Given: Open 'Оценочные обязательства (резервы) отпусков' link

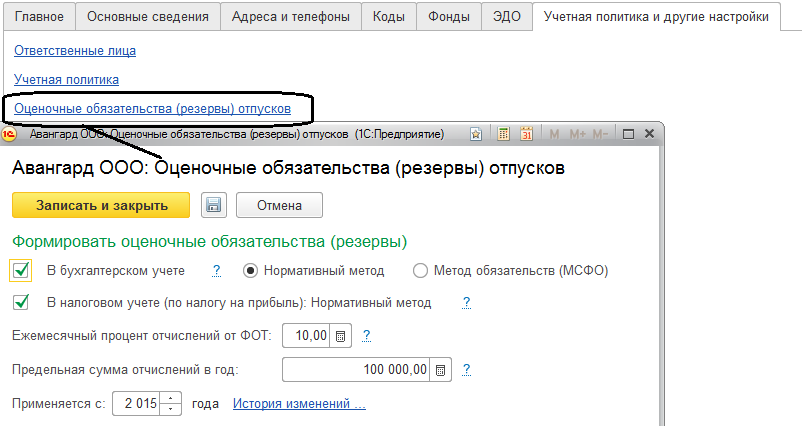Looking at the screenshot, I should (152, 108).
